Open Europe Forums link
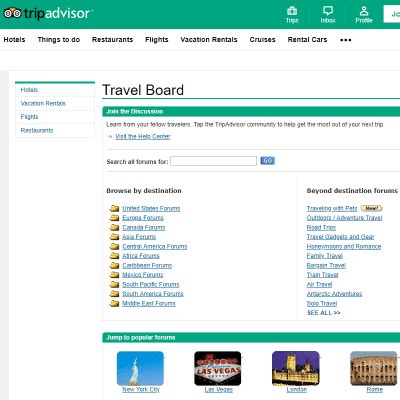 (143, 218)
